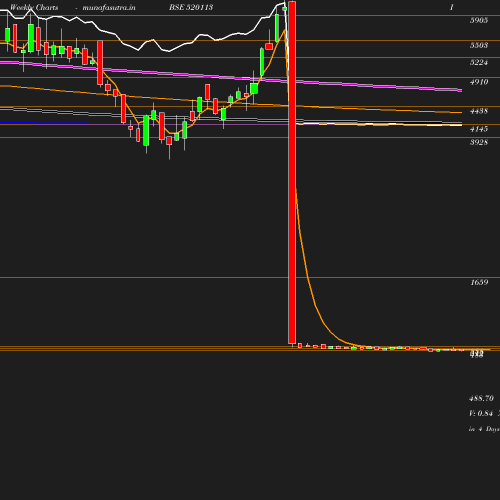Click the "V: 0.84" volume reading
The height and width of the screenshot is (500, 500).
tap(481, 413)
